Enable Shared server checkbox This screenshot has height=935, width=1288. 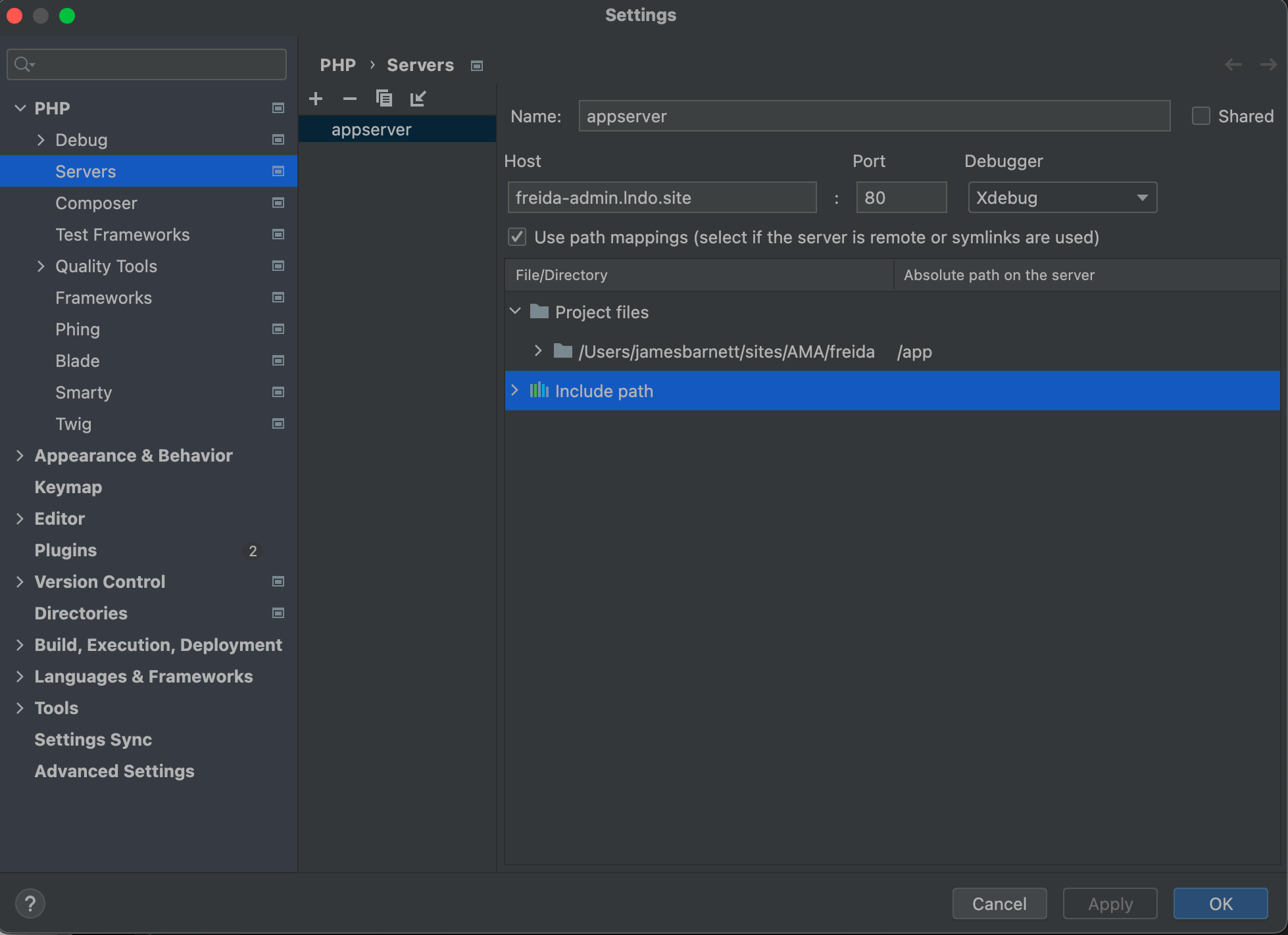[1200, 116]
